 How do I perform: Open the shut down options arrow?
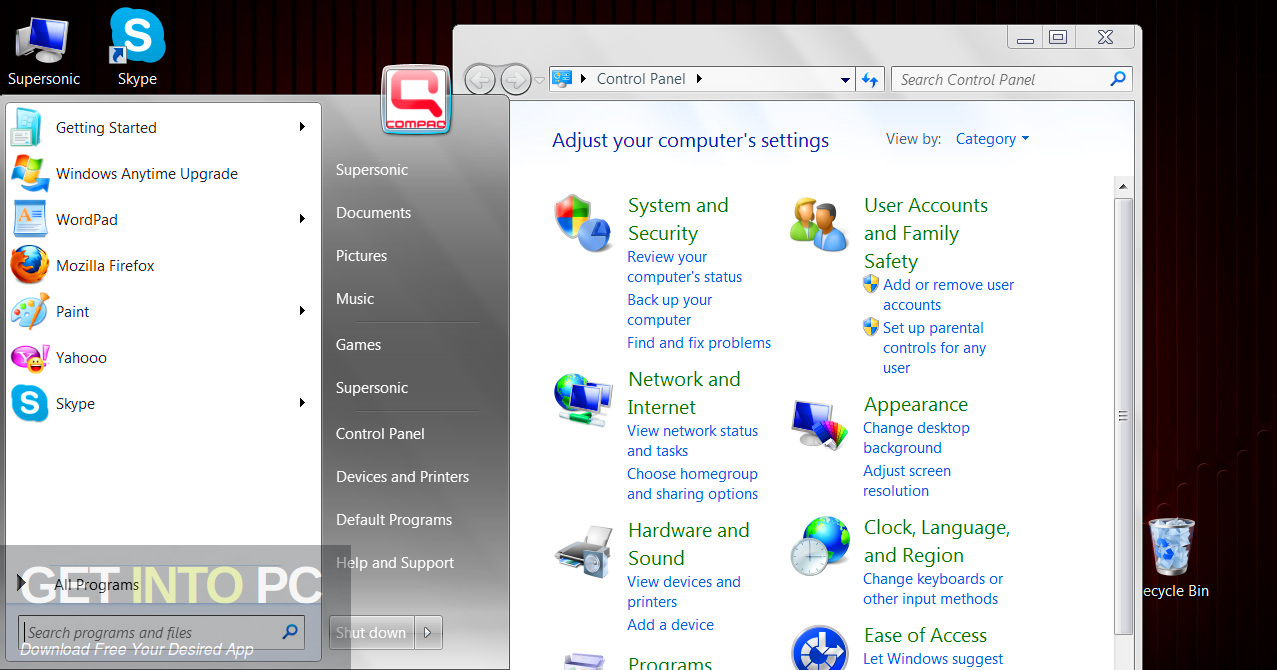[x=428, y=632]
